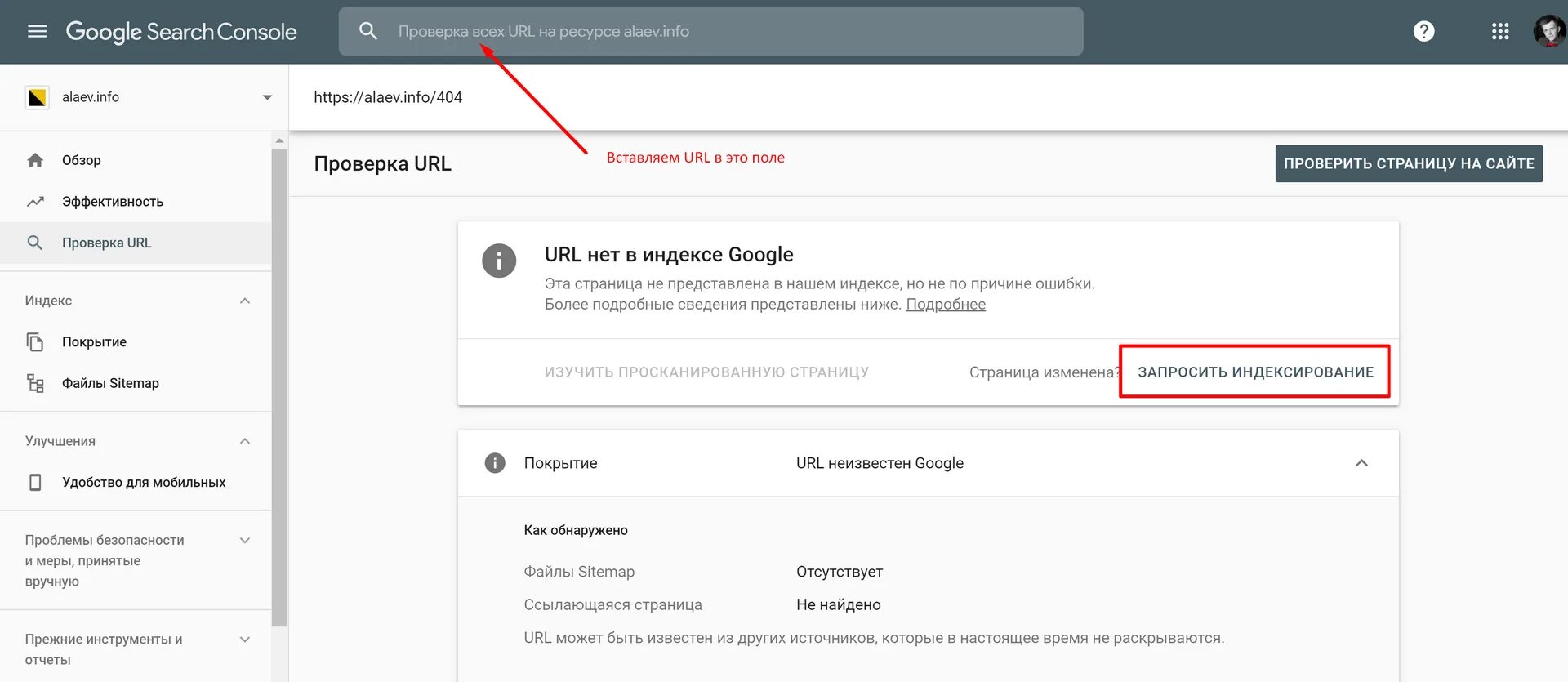Click ПРОВЕРИТЬ СТРАНИЦУ НА САЙТЕ button
This screenshot has width=1568, height=682.
point(1409,163)
